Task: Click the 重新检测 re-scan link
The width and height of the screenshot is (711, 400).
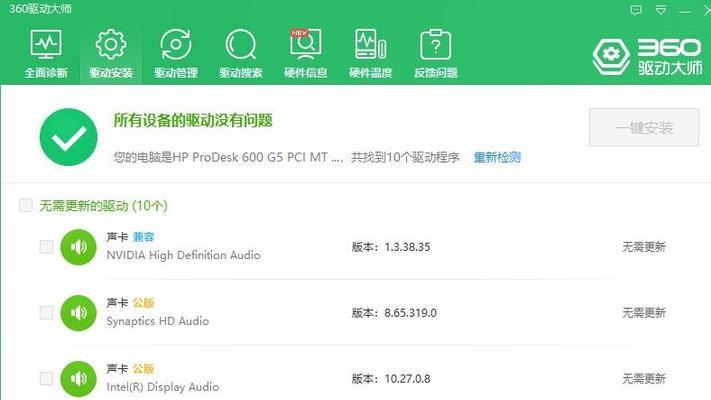Action: pos(497,157)
